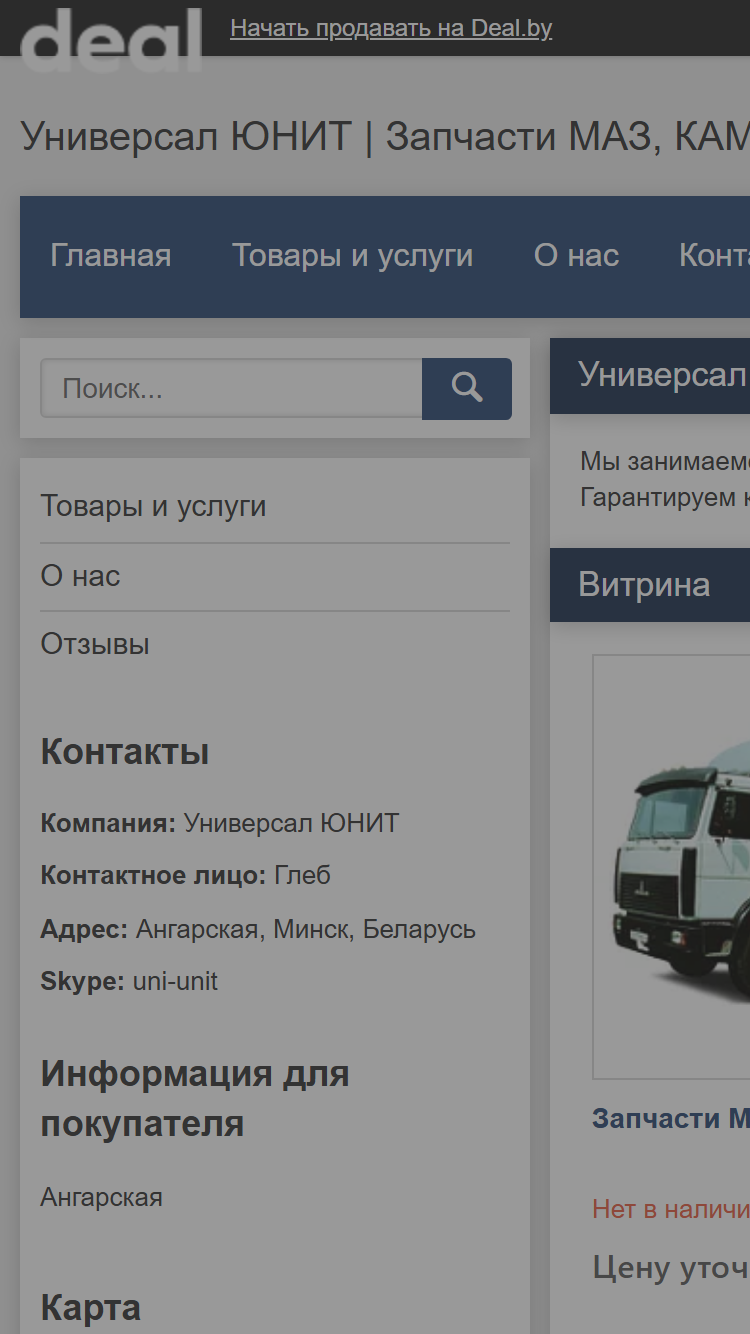Click the truck product thumbnail
The image size is (750, 1334).
[672, 867]
